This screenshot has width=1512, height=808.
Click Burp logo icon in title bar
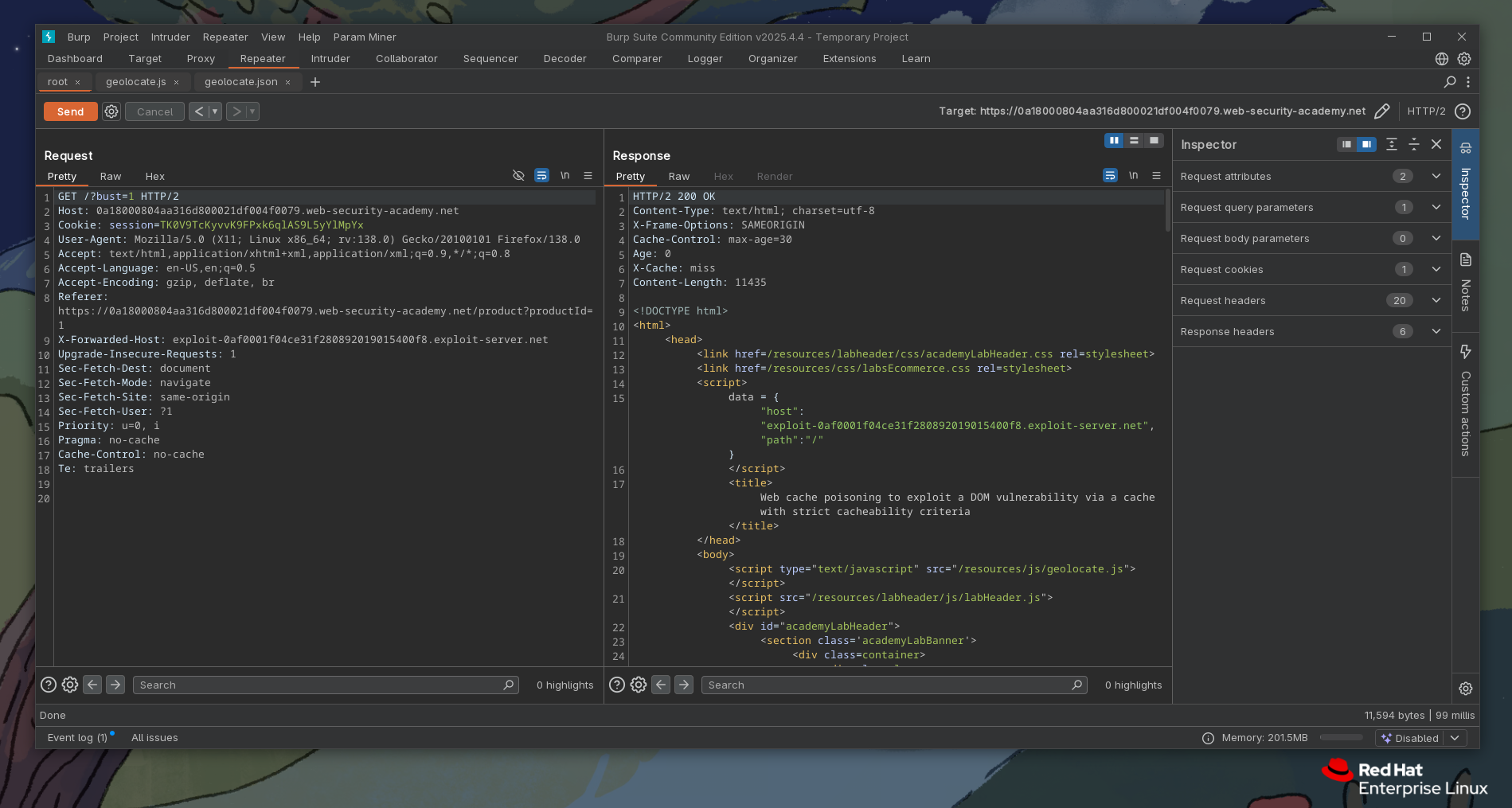pyautogui.click(x=49, y=37)
